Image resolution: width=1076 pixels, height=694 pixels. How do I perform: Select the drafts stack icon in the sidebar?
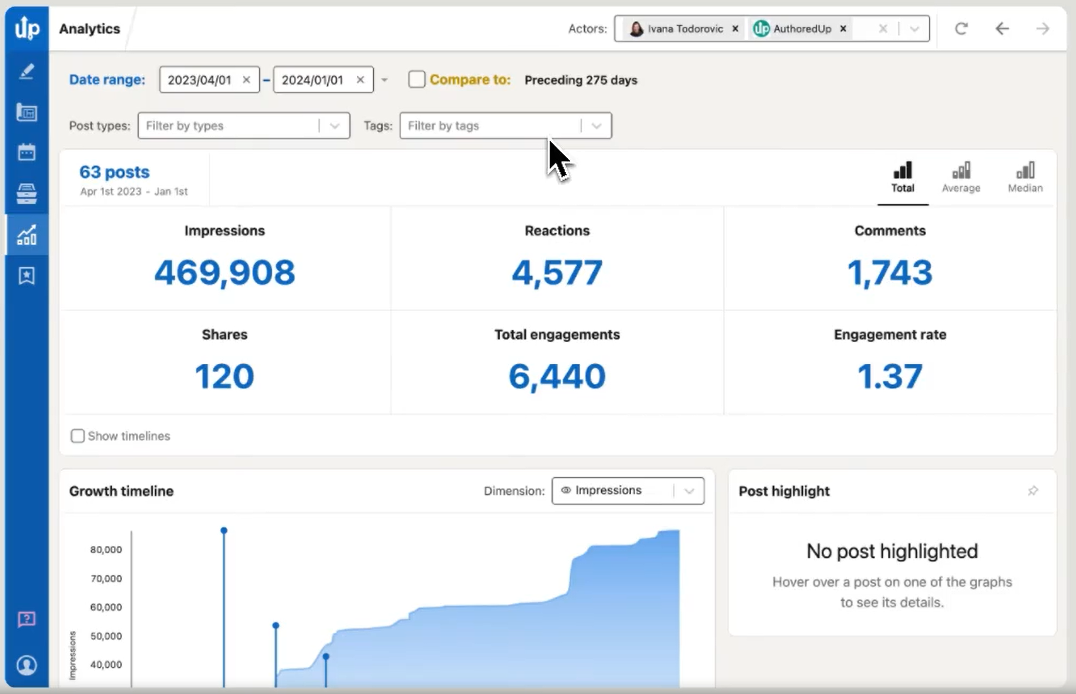pos(26,191)
